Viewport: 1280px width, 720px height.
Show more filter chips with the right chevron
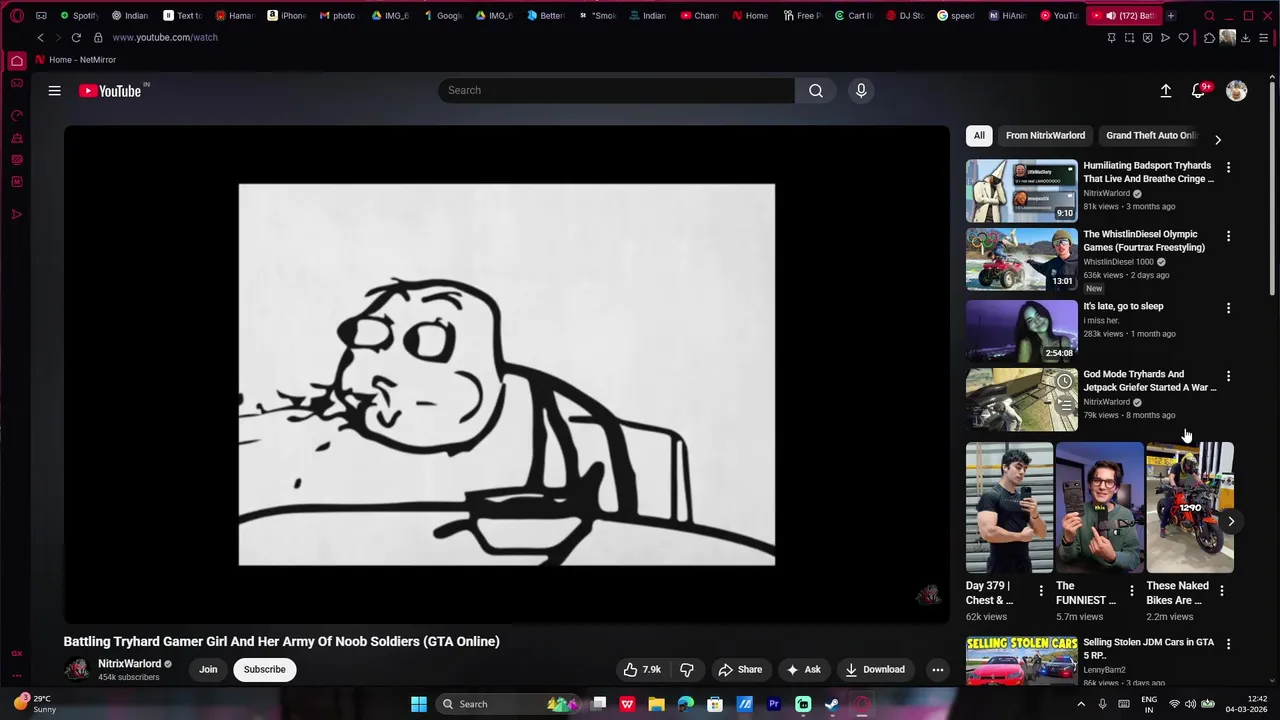coord(1217,139)
